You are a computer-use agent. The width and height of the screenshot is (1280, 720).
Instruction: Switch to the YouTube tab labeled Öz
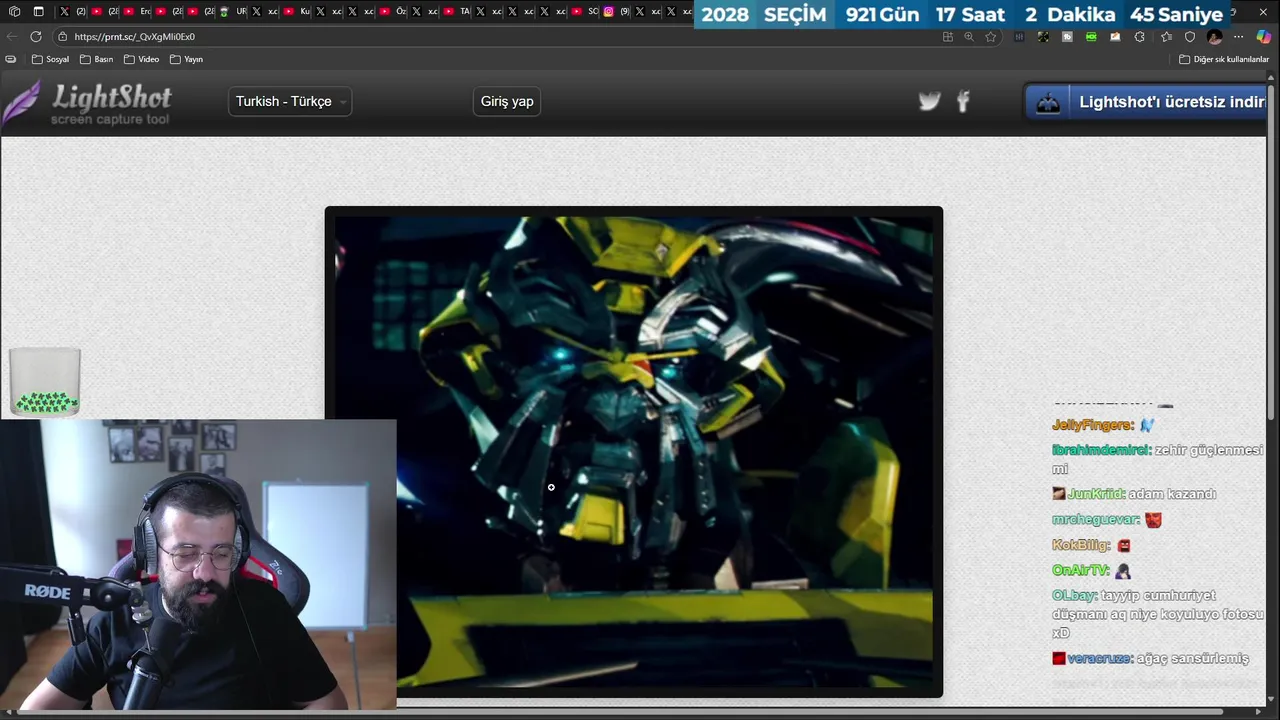[x=393, y=11]
